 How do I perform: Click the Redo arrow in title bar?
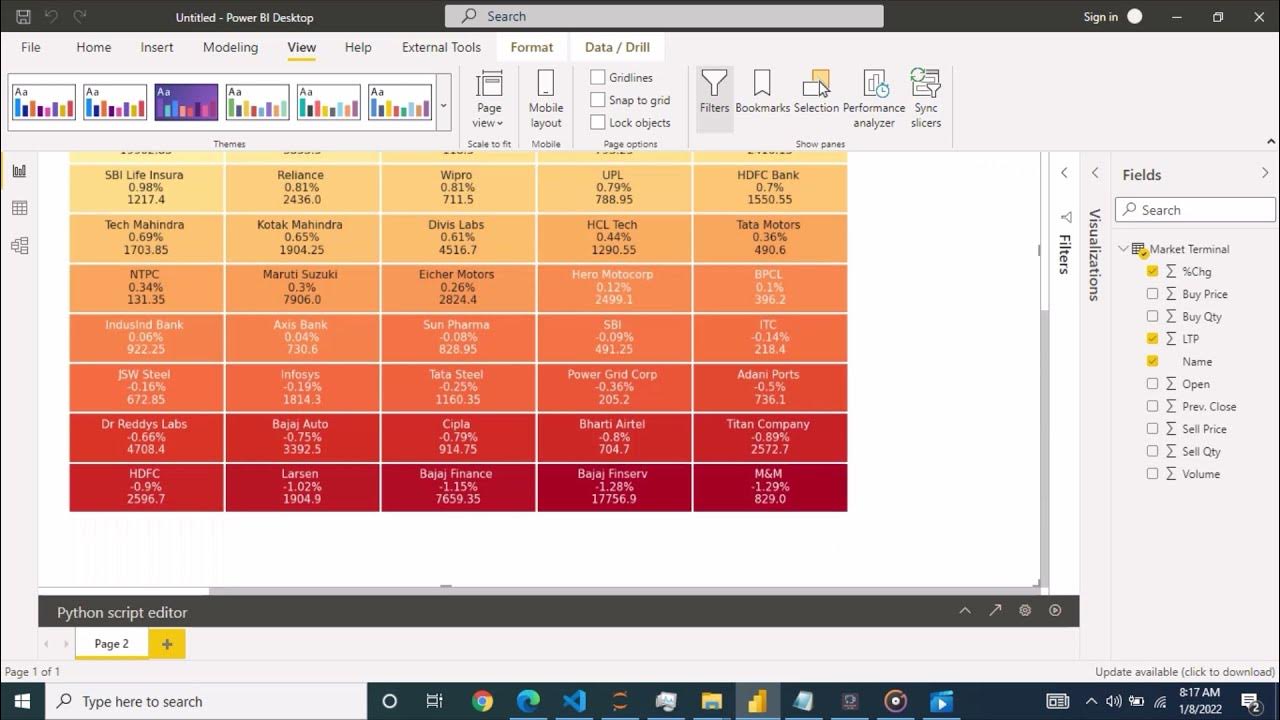click(80, 17)
